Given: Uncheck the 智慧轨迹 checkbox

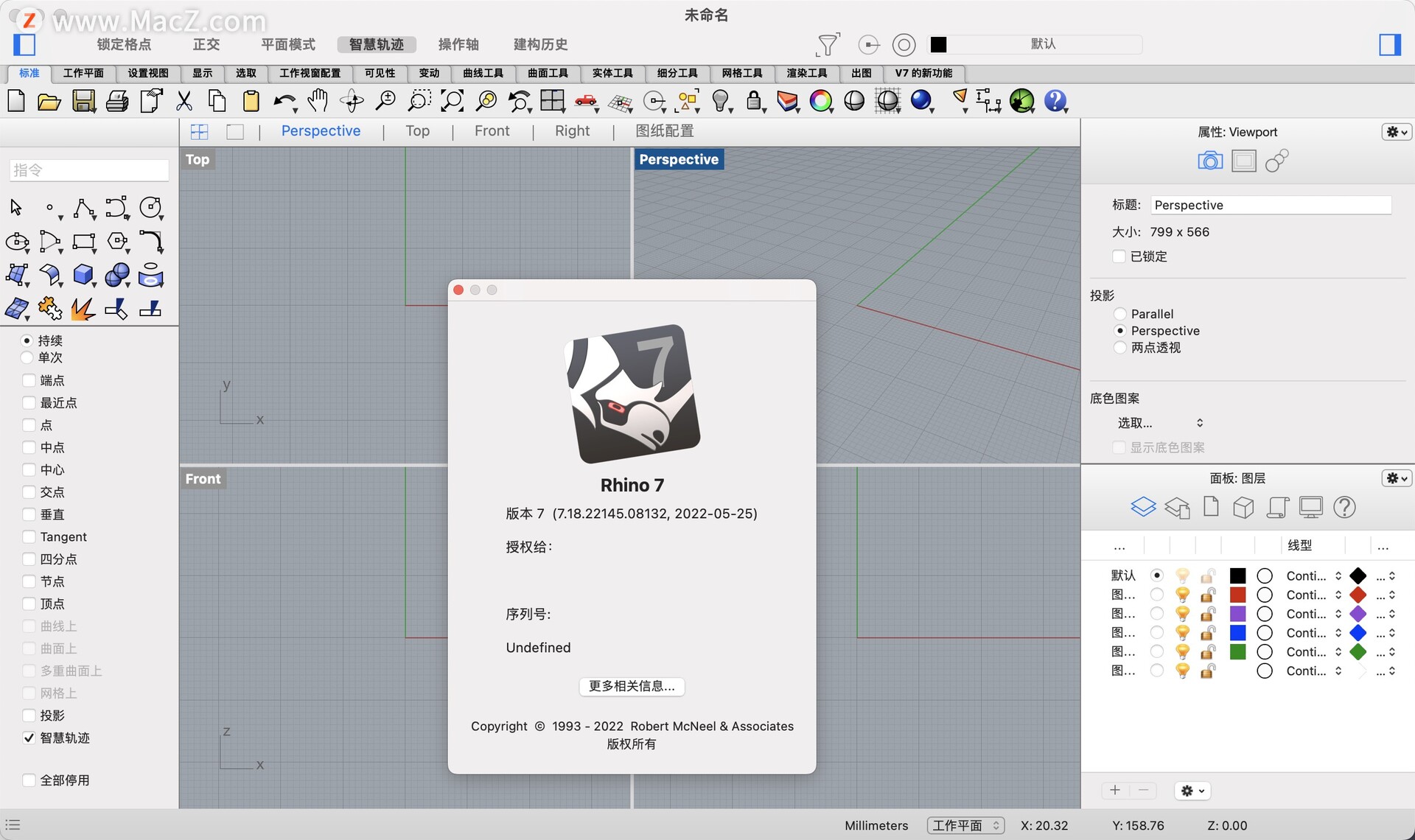Looking at the screenshot, I should point(29,738).
